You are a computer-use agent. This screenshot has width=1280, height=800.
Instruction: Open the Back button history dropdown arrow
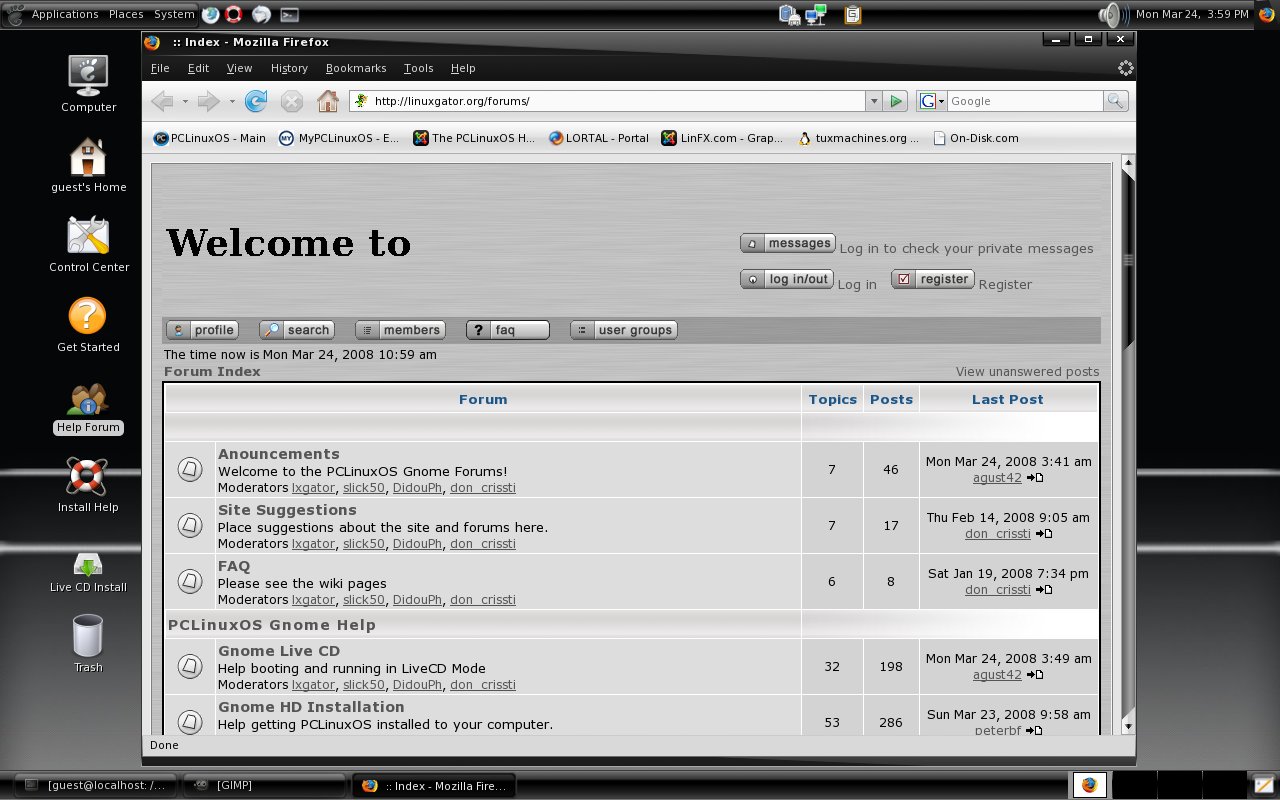point(184,101)
